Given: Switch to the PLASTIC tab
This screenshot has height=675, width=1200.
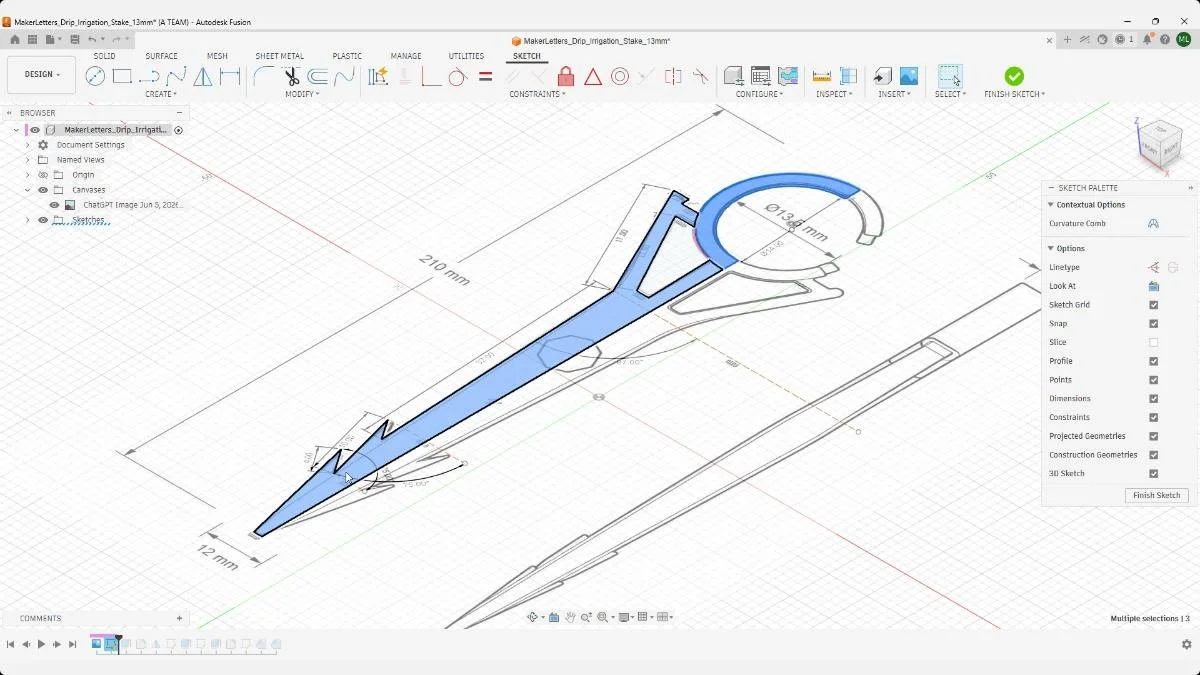Looking at the screenshot, I should point(347,56).
